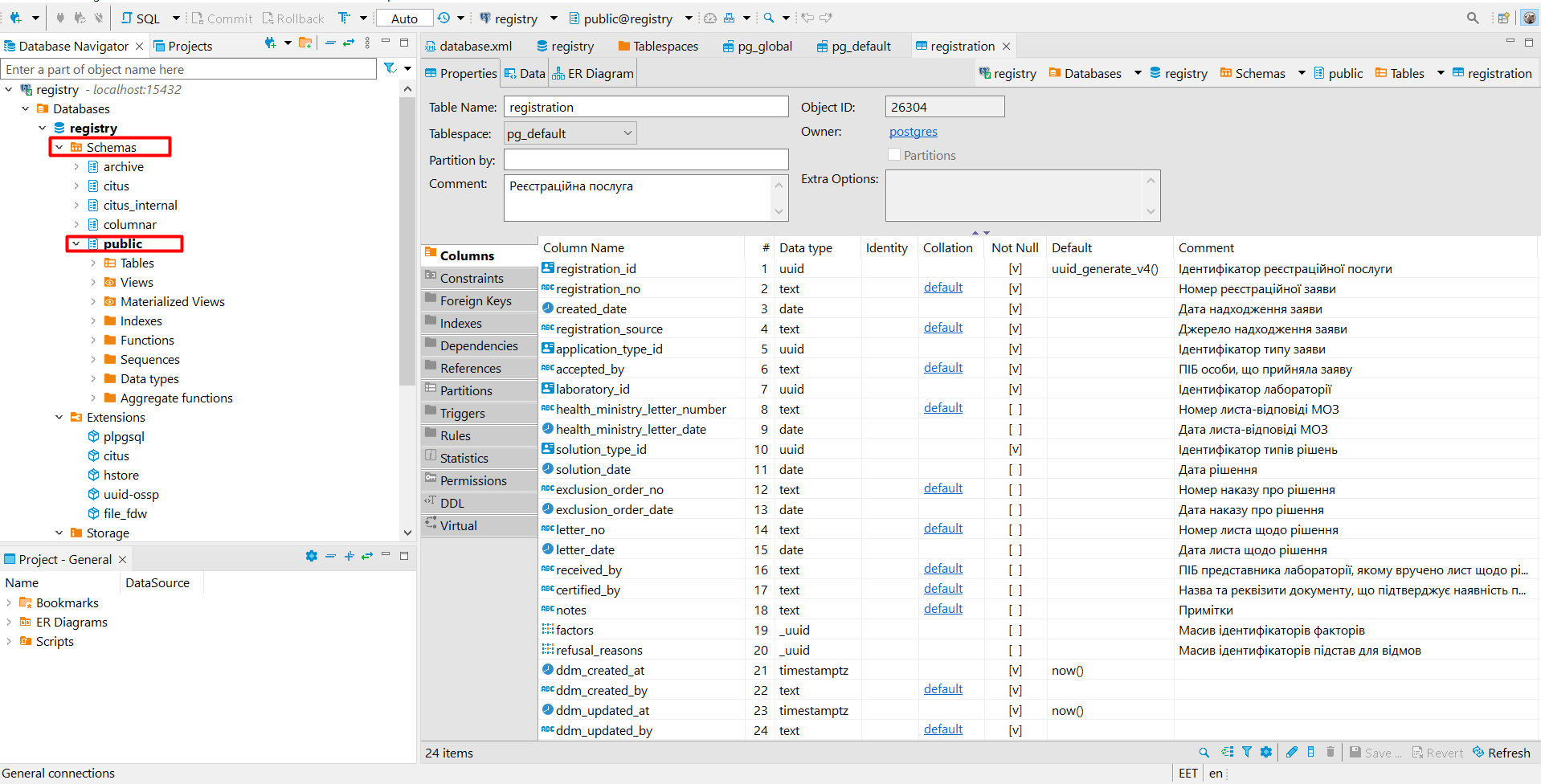1541x784 pixels.
Task: Click new connection icon in Database Navigator panel
Action: (271, 43)
